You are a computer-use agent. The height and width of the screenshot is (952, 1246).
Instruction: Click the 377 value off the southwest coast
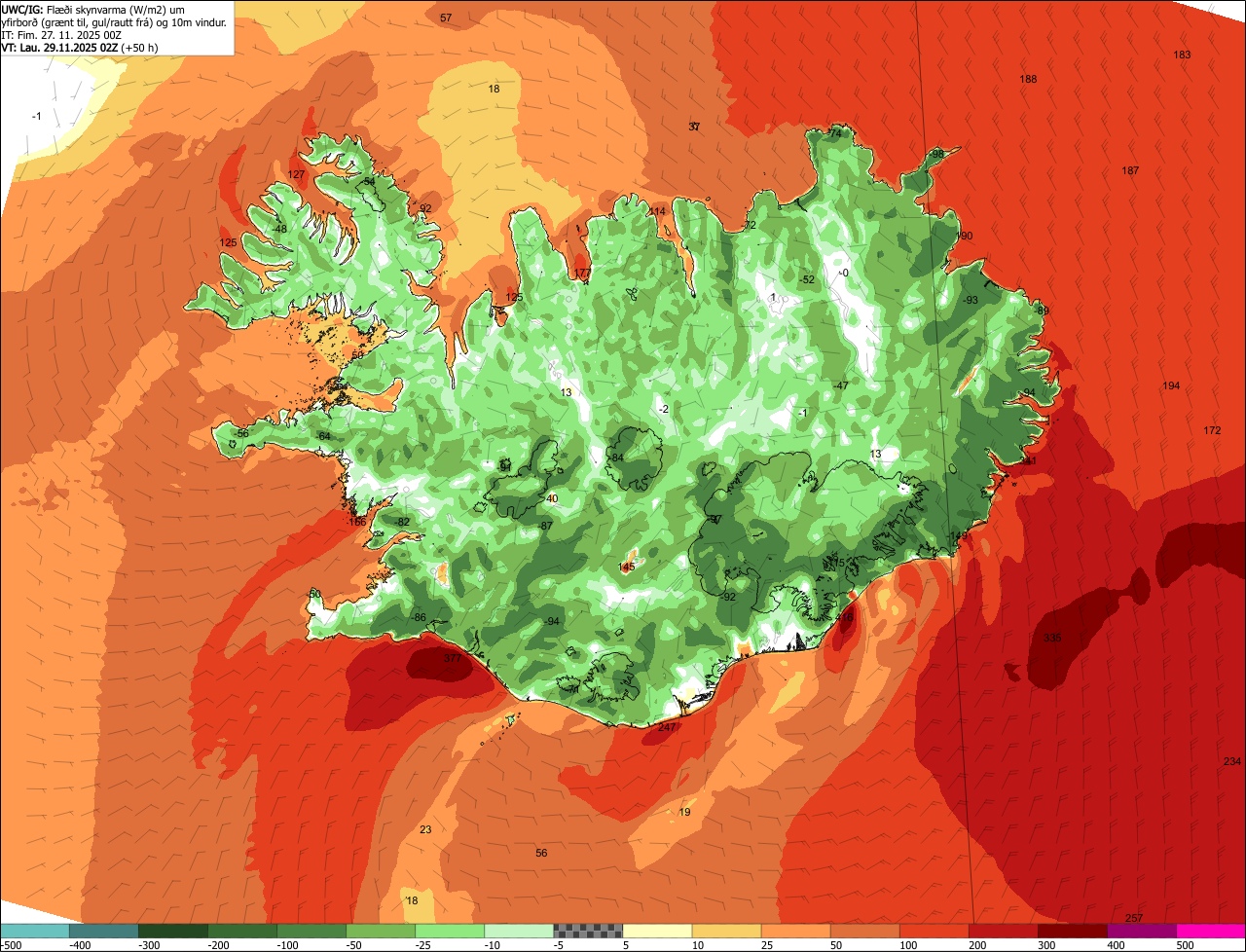pos(453,659)
